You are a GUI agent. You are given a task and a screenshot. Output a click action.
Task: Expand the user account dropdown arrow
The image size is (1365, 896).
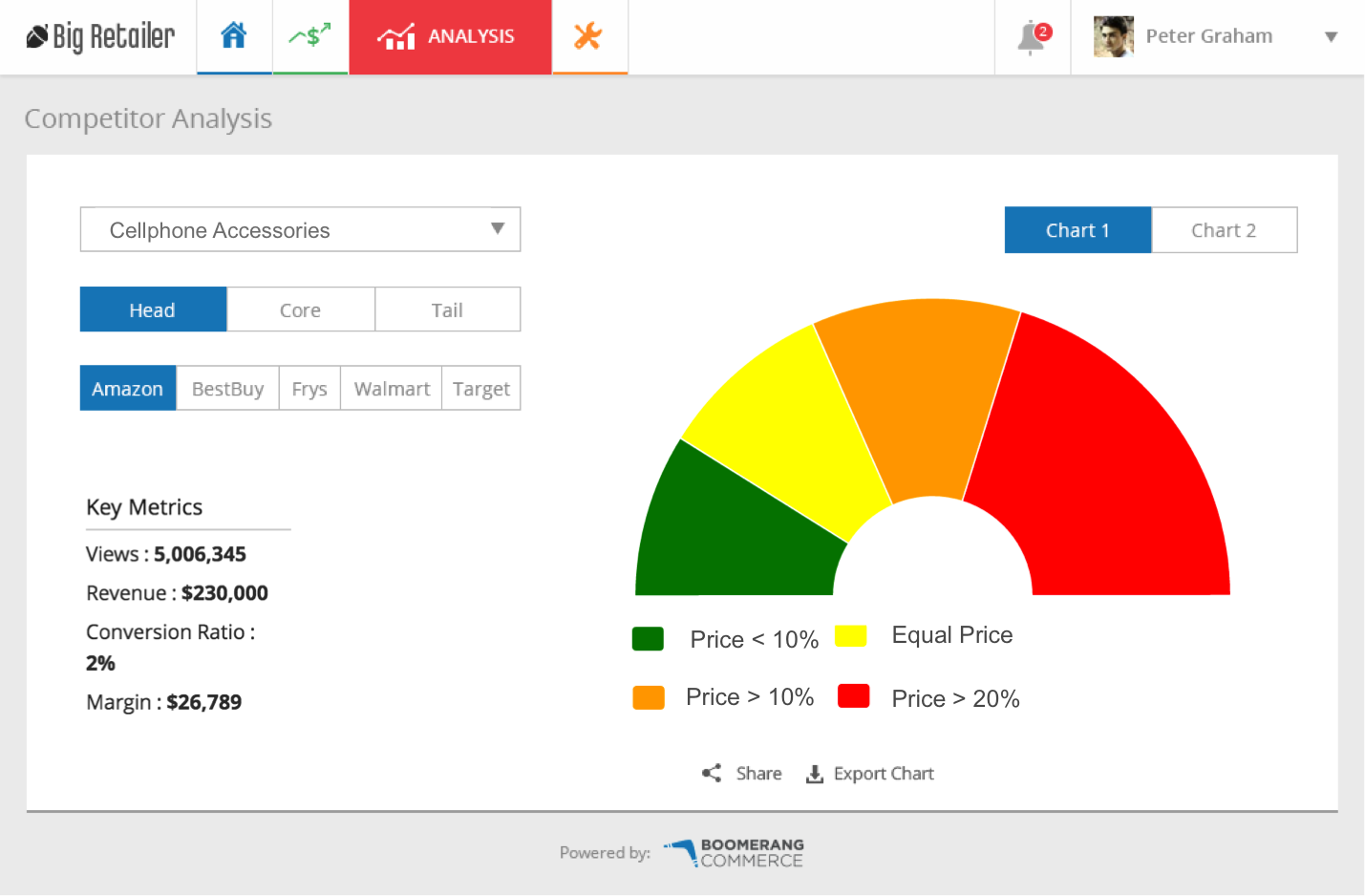1331,37
